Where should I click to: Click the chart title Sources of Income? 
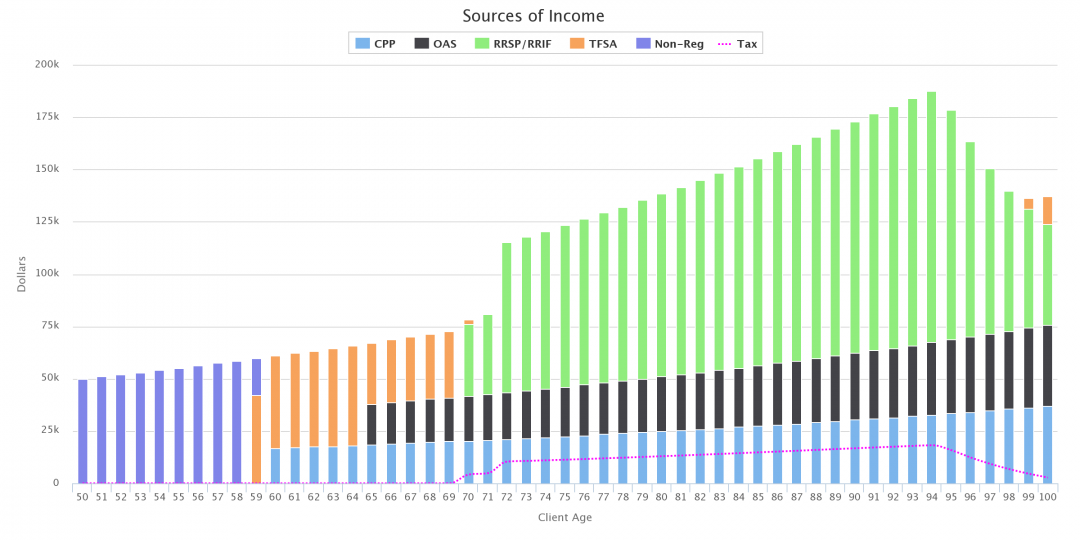[x=533, y=16]
